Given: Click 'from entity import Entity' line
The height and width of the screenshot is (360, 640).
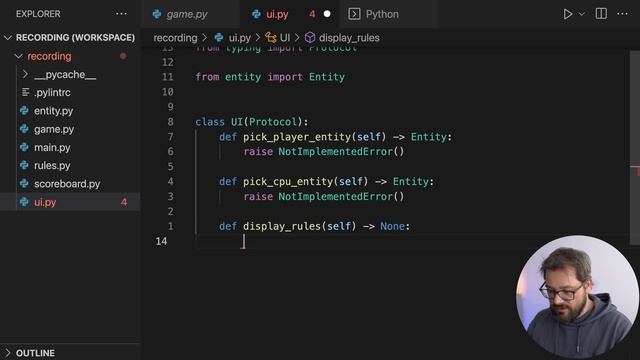Looking at the screenshot, I should (x=270, y=77).
